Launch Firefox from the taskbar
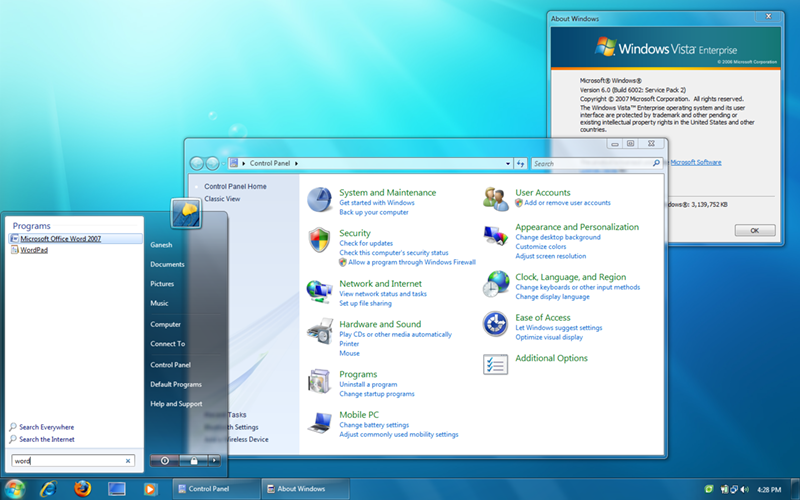 (x=81, y=489)
